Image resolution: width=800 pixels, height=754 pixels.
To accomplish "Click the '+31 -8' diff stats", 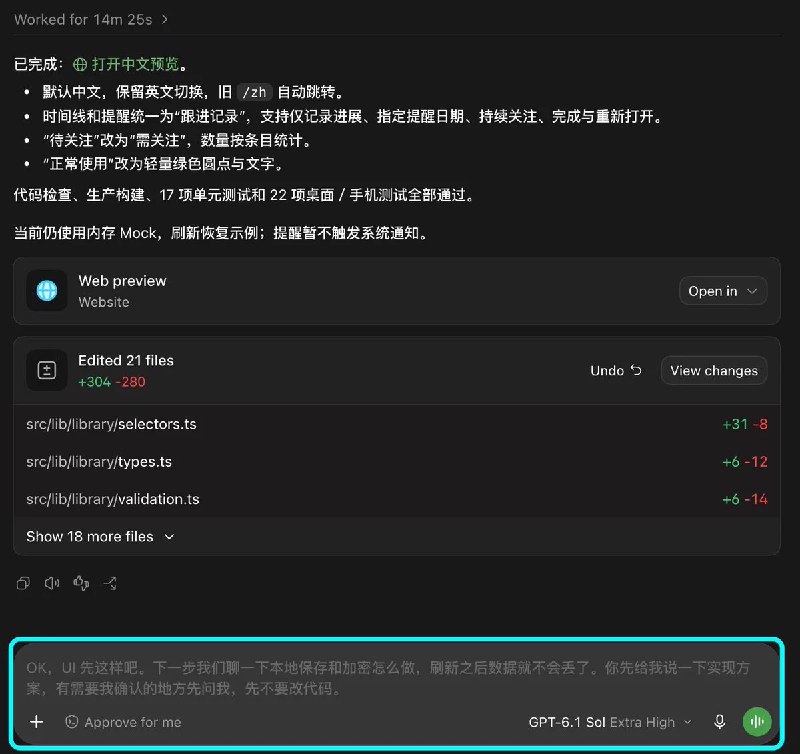I will point(745,424).
